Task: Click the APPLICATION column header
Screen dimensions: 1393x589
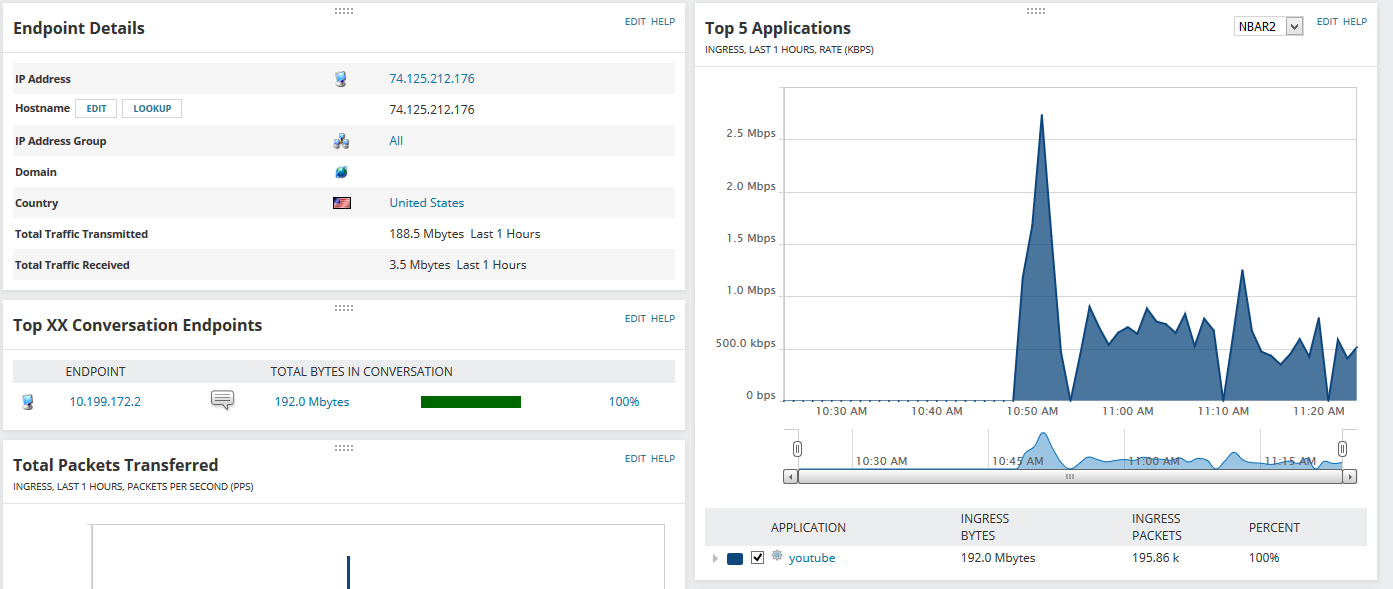Action: click(808, 527)
